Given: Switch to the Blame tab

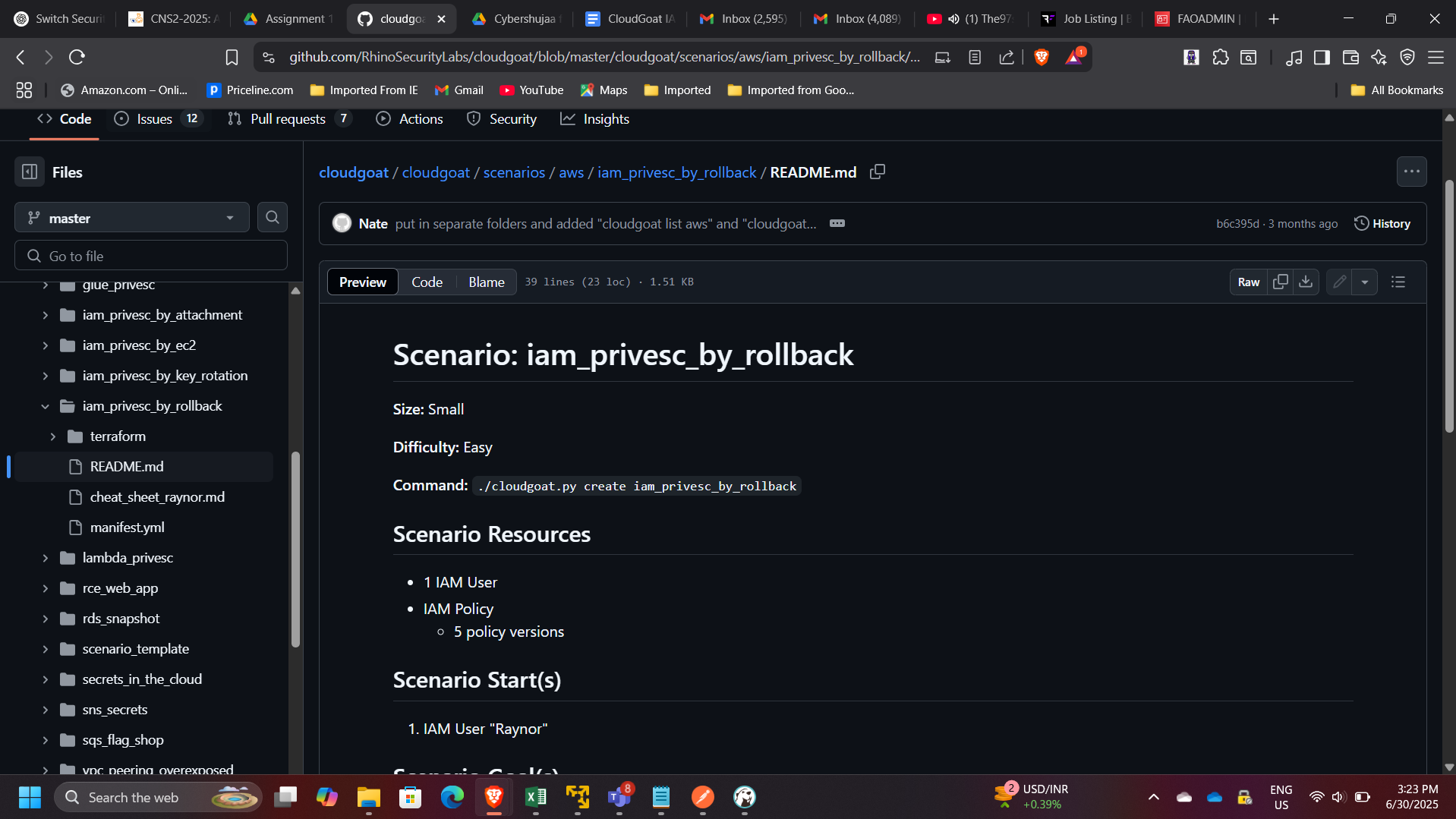Looking at the screenshot, I should pos(486,282).
